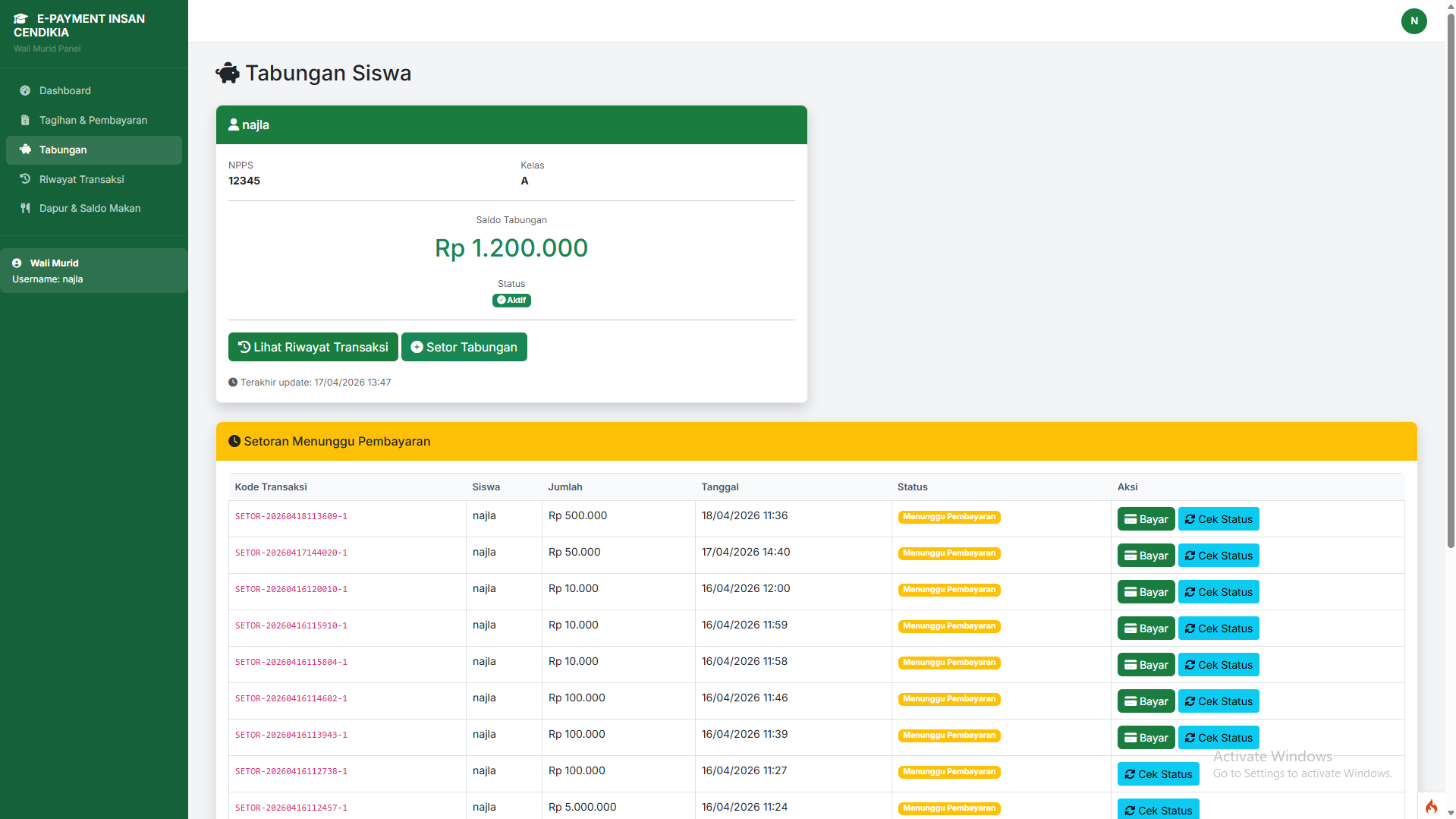Cek Status for deposit dated 16/04/2026 11:39
The height and width of the screenshot is (819, 1456).
point(1219,738)
